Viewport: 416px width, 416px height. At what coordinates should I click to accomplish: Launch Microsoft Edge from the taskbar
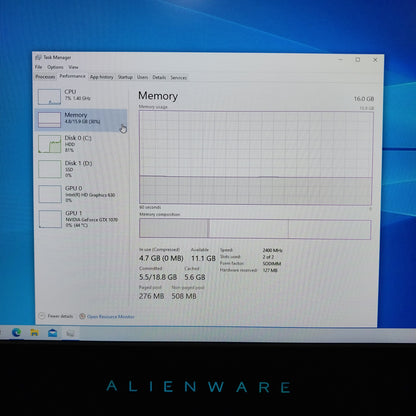point(16,332)
